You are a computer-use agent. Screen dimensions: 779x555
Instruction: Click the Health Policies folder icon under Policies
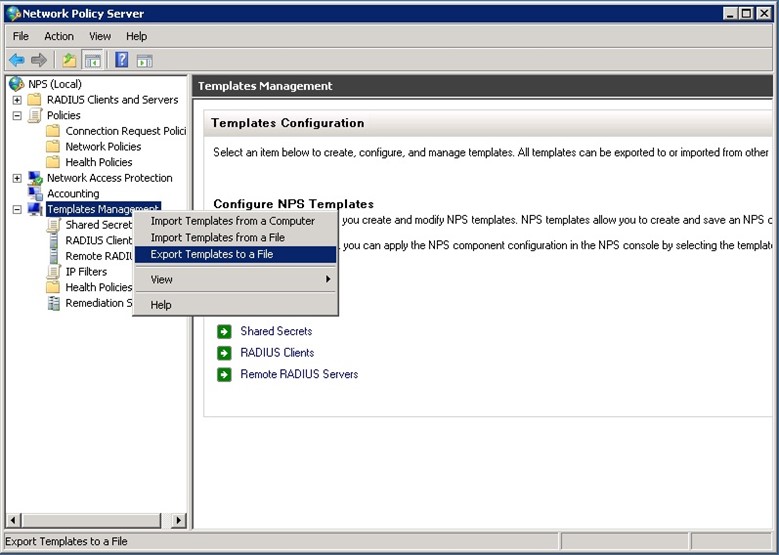coord(53,162)
